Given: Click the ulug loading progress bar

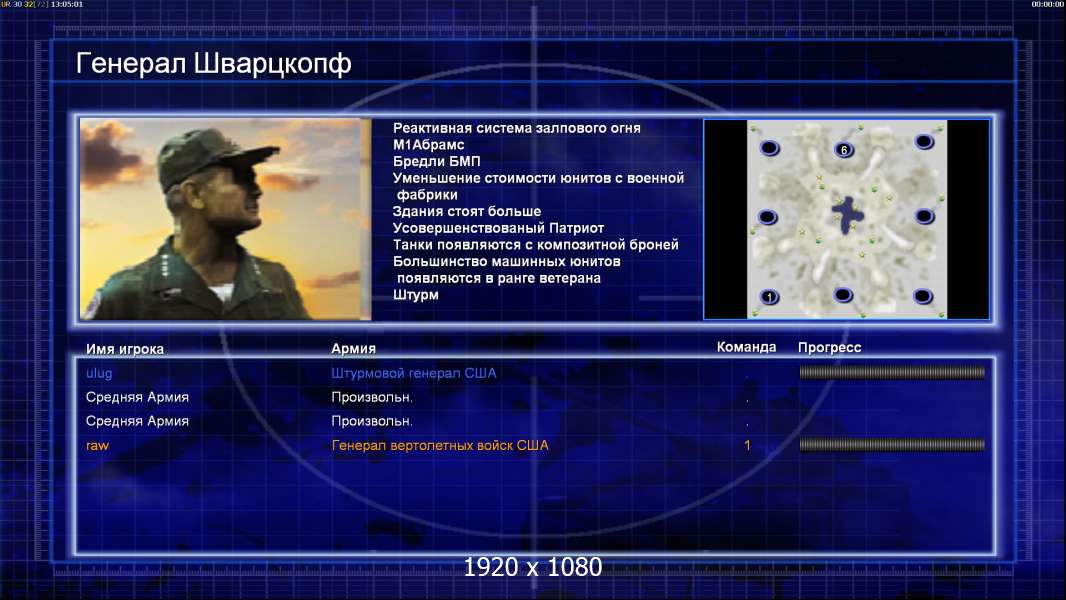Looking at the screenshot, I should point(892,372).
